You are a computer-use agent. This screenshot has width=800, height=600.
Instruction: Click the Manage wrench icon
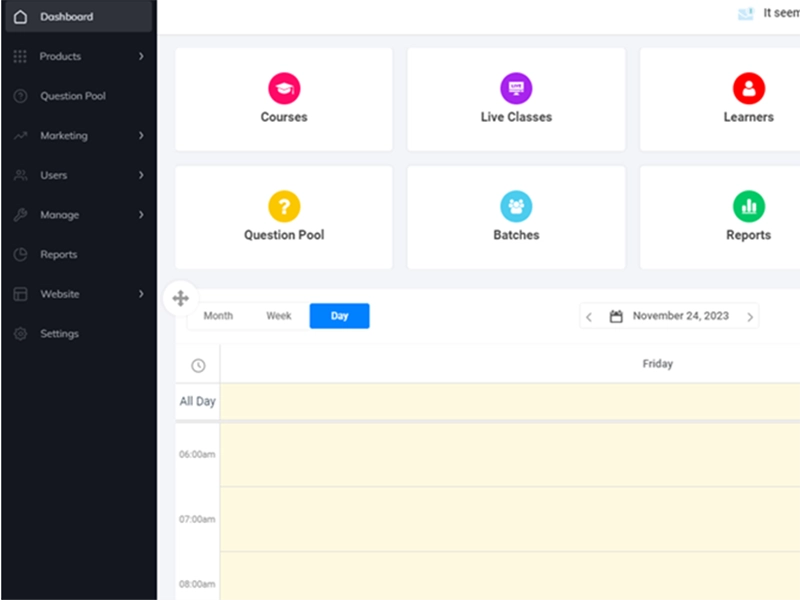[20, 215]
